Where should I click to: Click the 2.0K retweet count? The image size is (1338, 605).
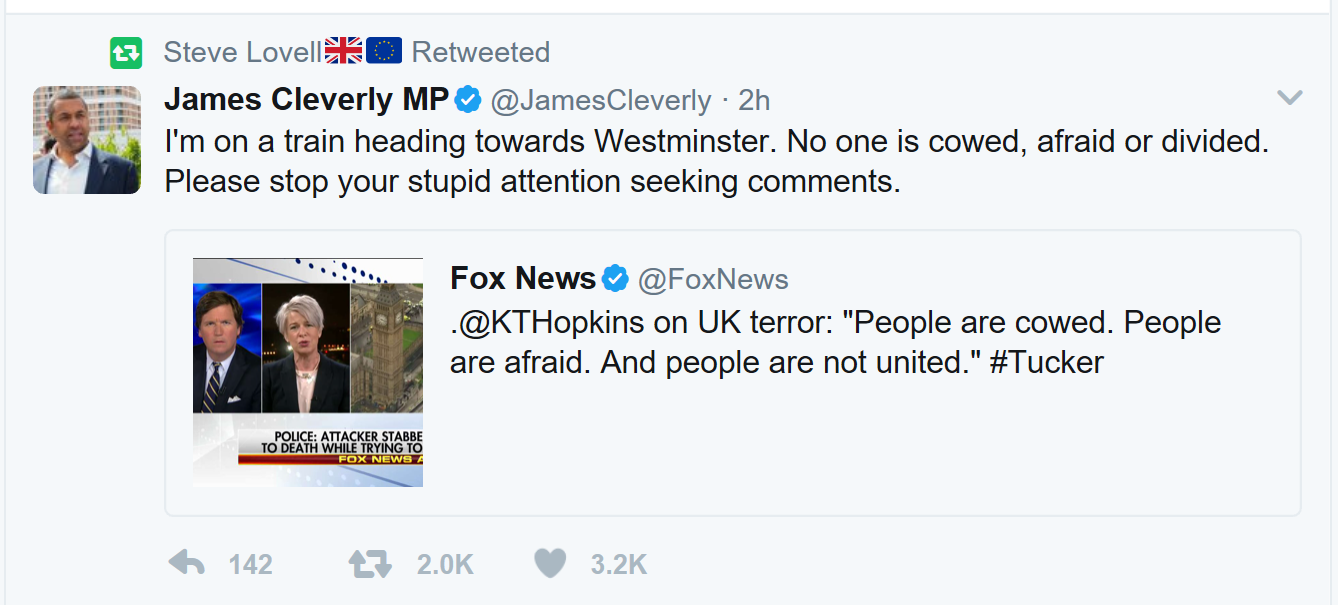445,565
